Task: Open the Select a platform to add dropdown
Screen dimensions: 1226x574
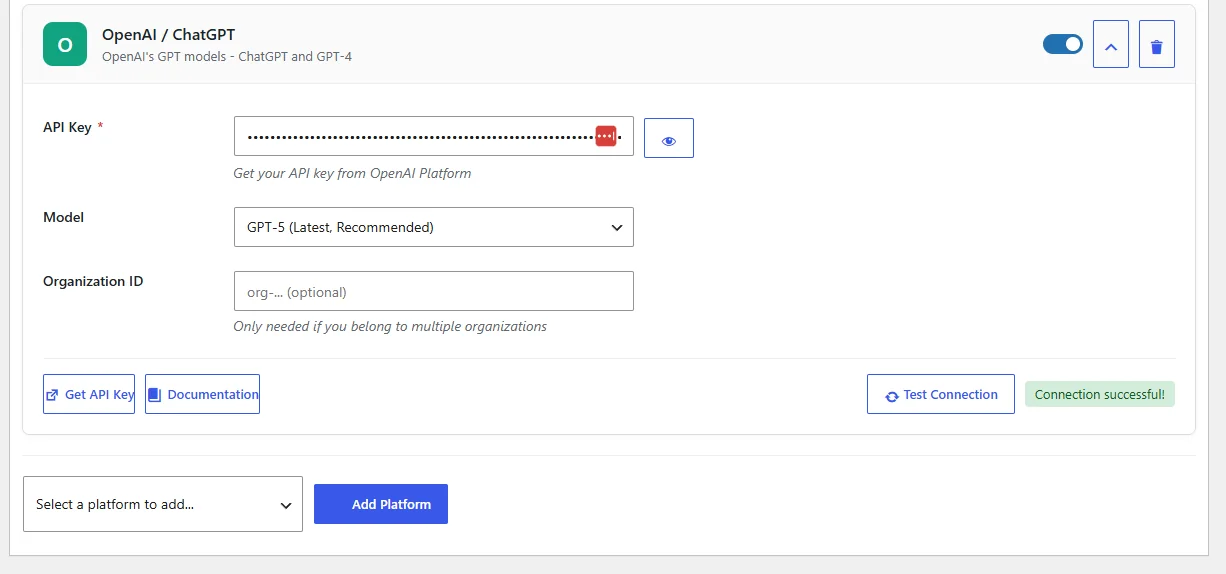Action: [x=163, y=504]
